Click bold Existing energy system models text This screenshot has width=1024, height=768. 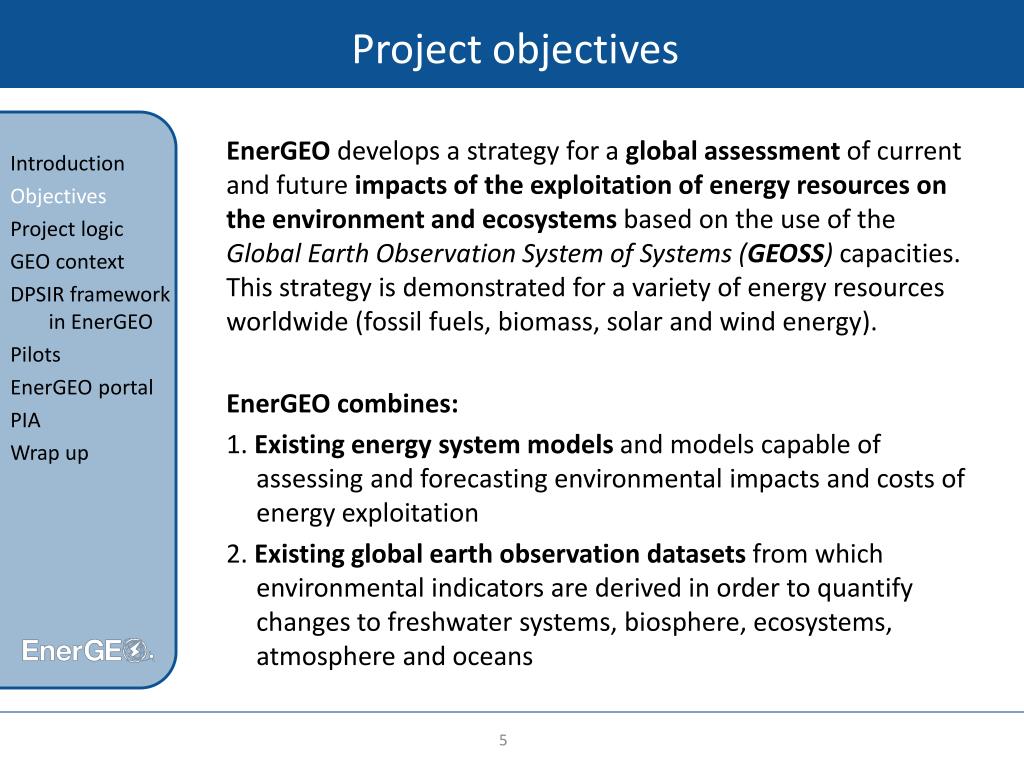434,445
